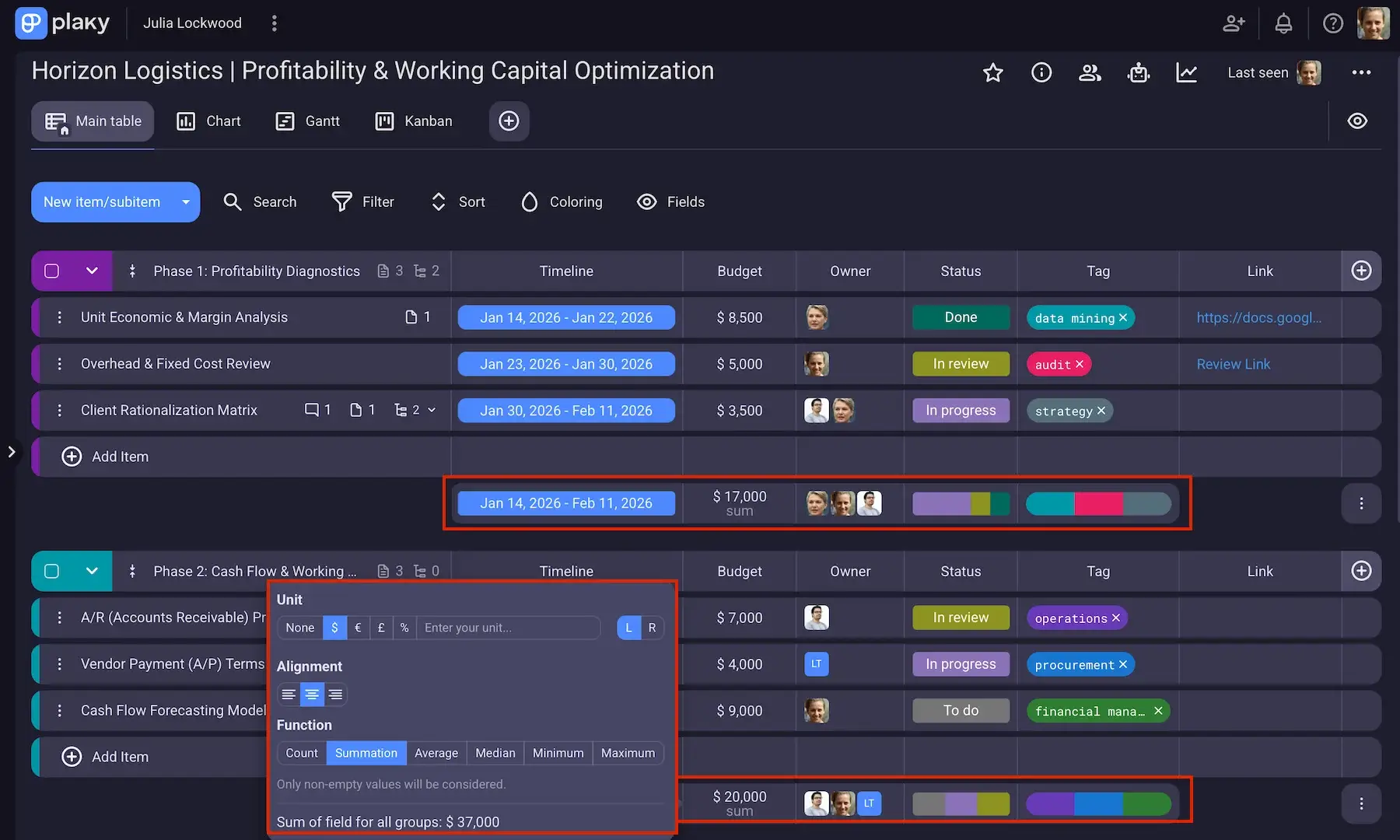Image resolution: width=1400 pixels, height=840 pixels.
Task: Open New item/subitem dropdown arrow
Action: click(186, 202)
